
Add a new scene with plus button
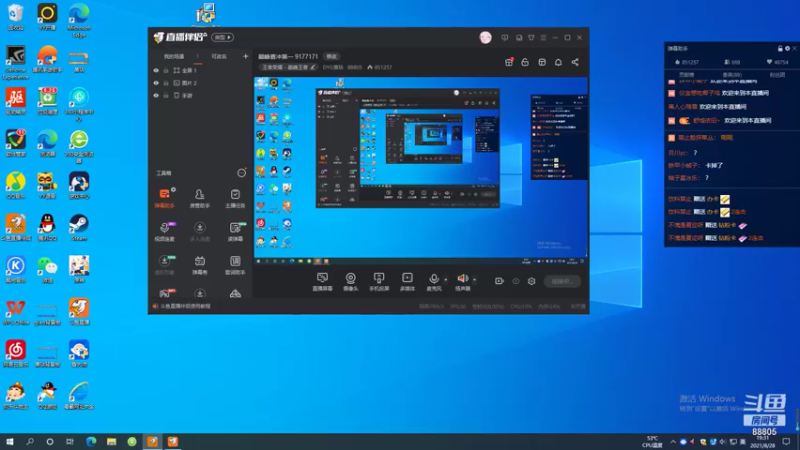click(245, 56)
